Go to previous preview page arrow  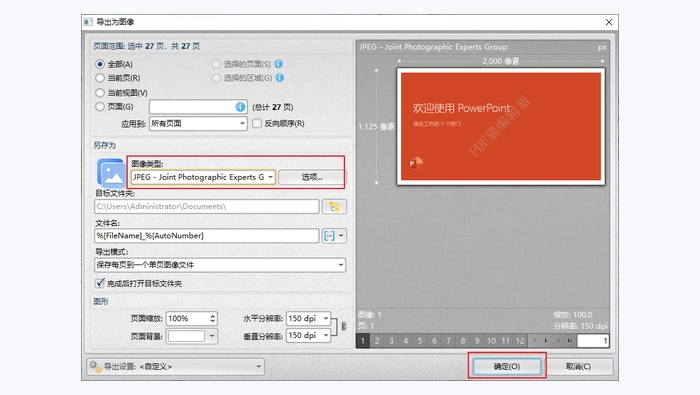(534, 341)
